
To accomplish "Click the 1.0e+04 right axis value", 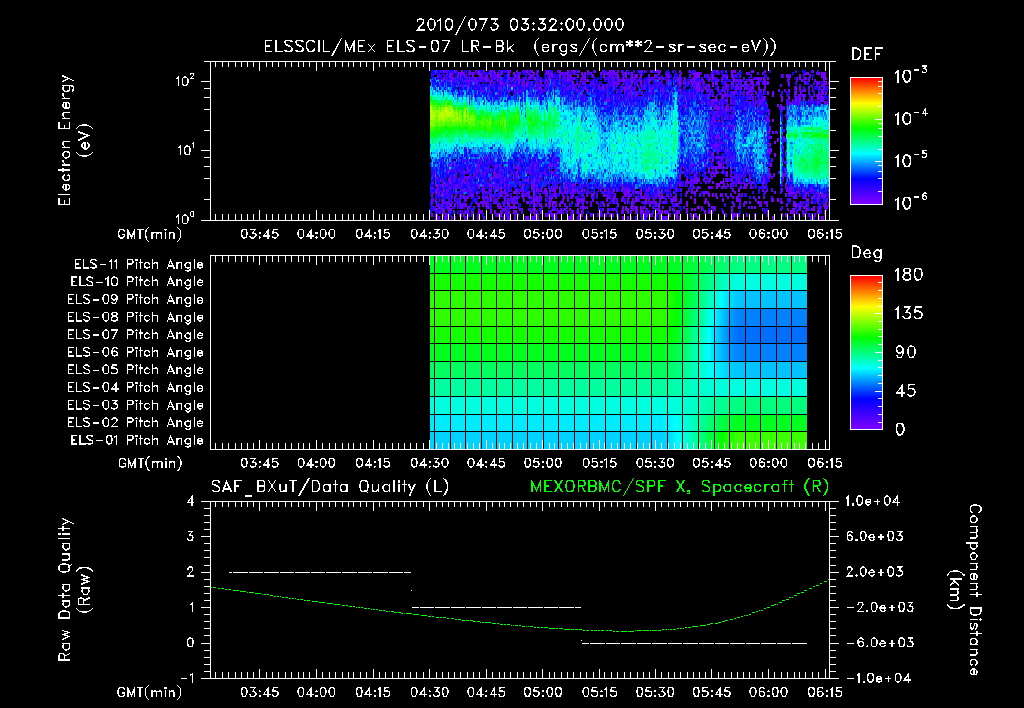I will 872,501.
